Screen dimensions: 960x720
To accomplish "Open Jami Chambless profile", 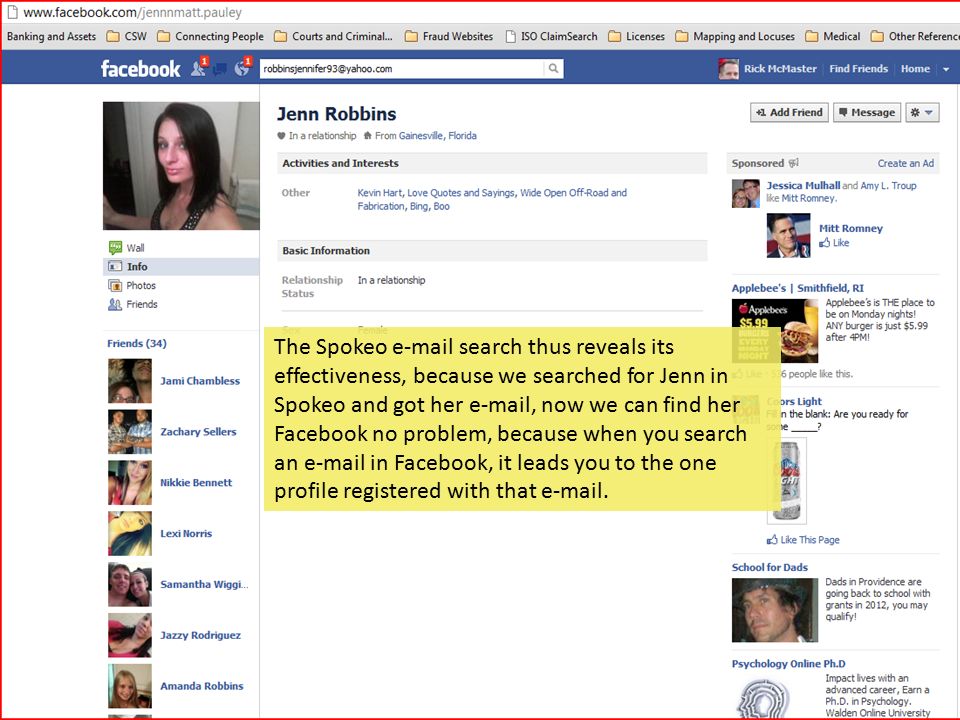I will click(200, 381).
